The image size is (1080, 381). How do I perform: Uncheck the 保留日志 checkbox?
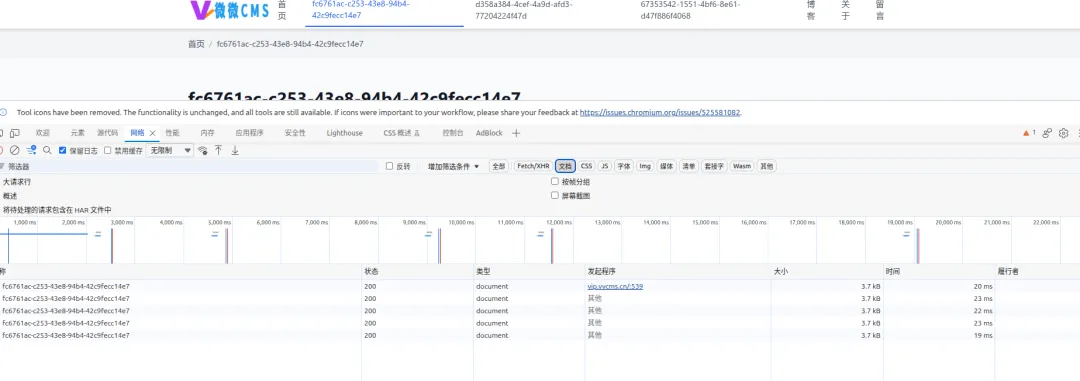click(x=63, y=150)
